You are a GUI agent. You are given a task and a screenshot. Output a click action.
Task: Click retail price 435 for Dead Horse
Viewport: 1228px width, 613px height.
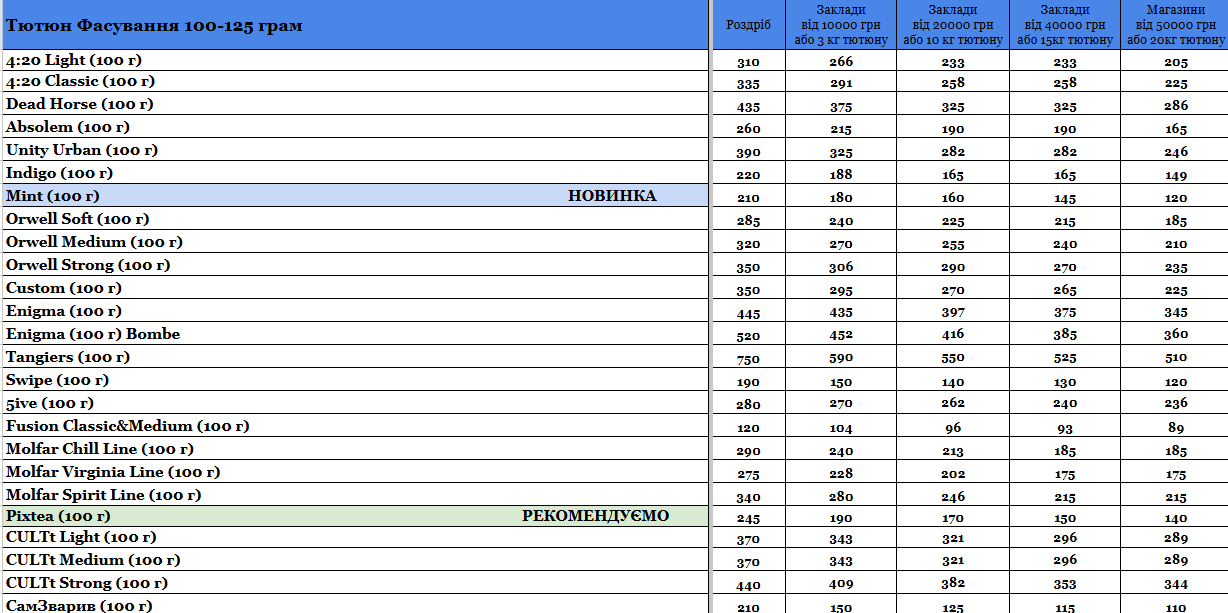tap(748, 108)
